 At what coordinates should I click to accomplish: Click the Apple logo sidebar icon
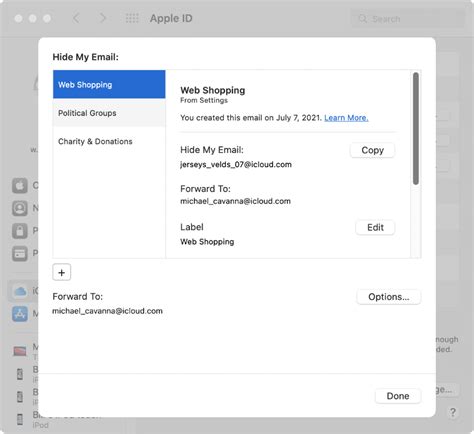[20, 186]
